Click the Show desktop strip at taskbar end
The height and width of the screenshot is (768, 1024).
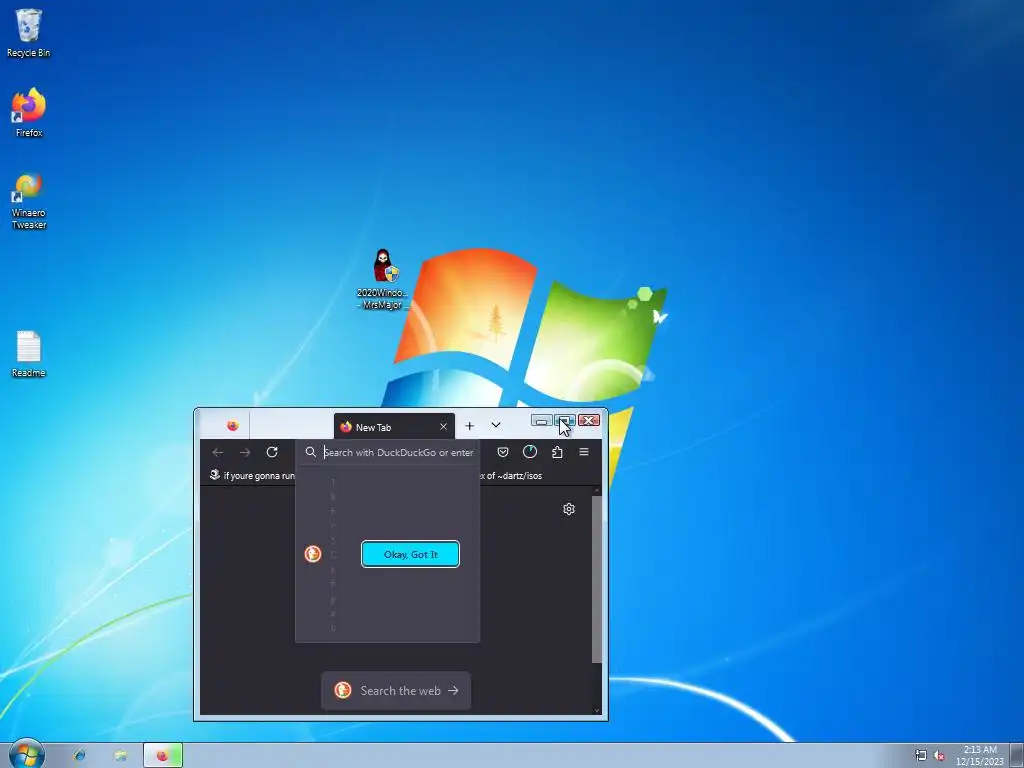[x=1017, y=756]
